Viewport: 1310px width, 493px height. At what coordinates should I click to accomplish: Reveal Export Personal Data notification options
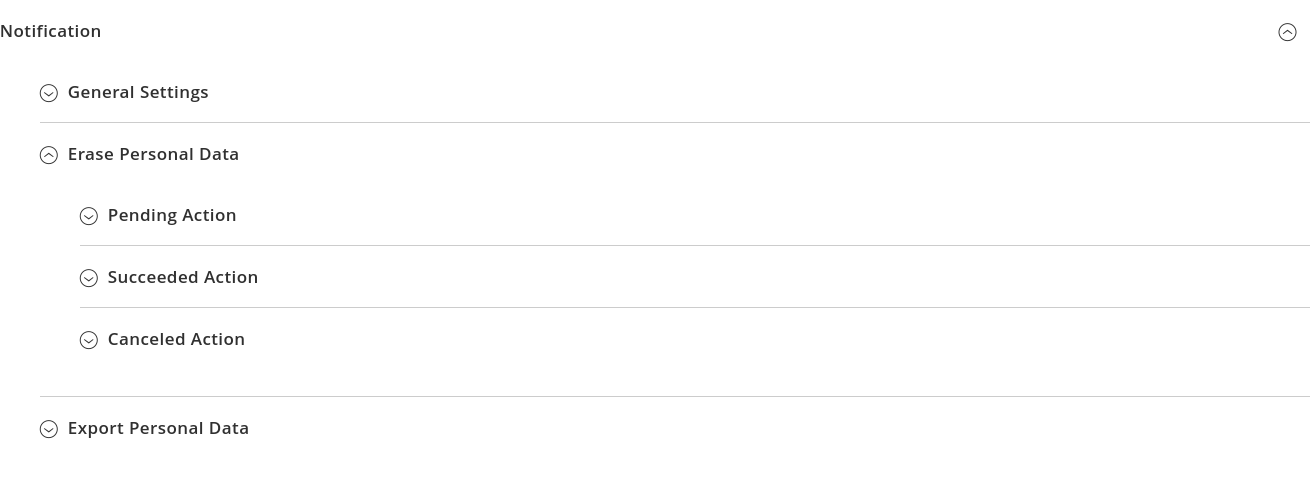(x=675, y=428)
